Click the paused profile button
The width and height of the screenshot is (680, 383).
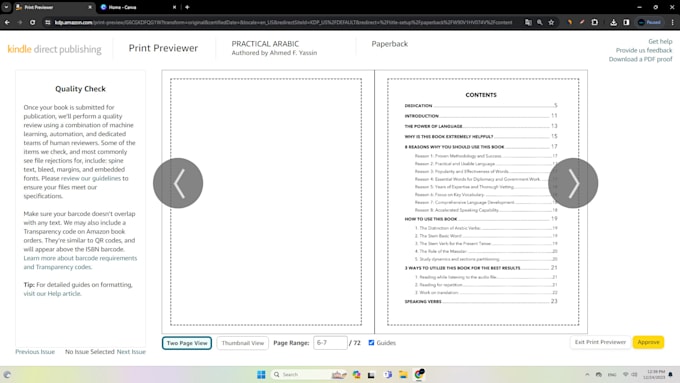(649, 22)
